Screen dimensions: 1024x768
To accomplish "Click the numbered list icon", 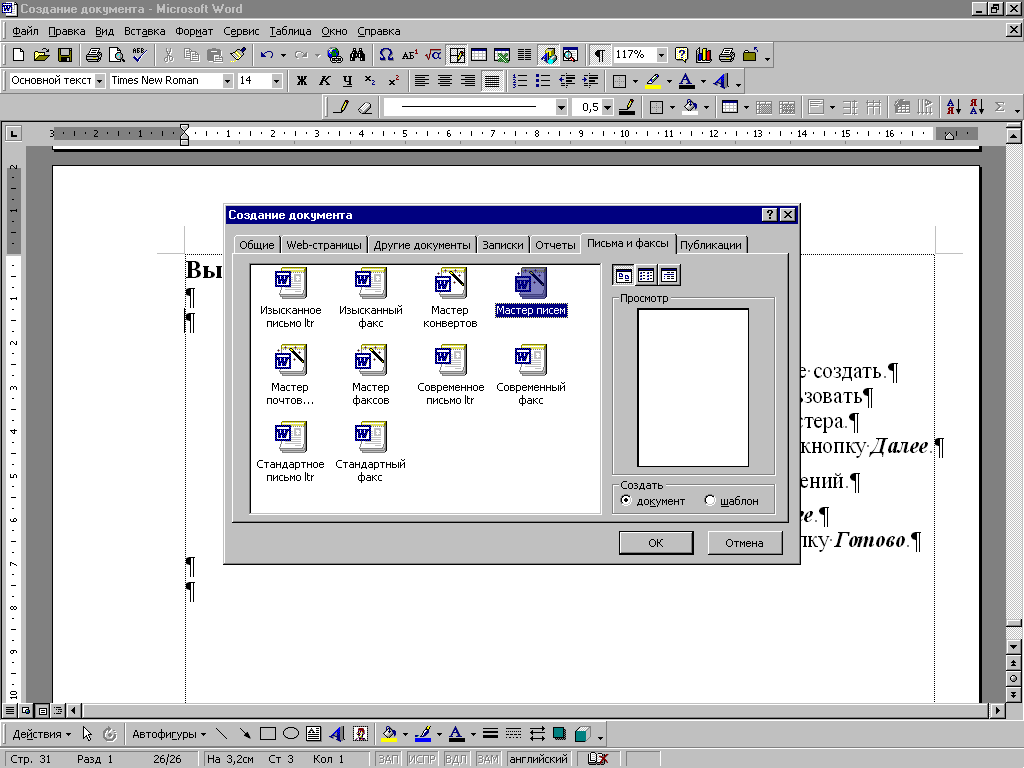I will pos(520,81).
